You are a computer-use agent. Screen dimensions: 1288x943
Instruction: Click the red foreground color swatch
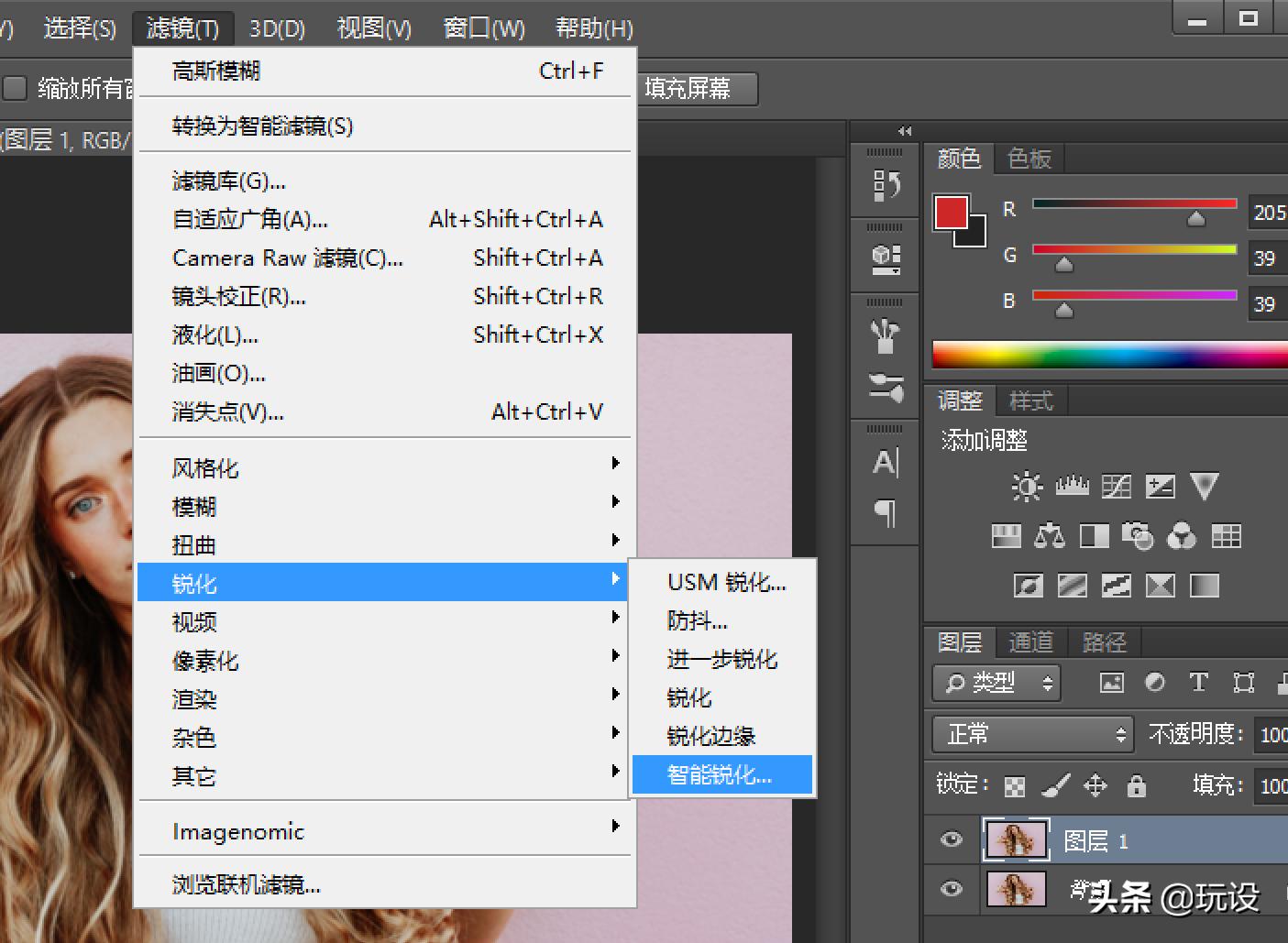pos(951,213)
